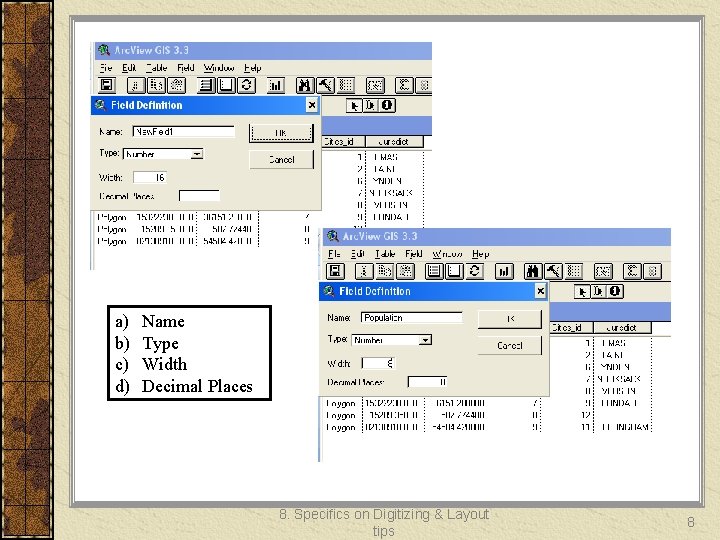
Task: Open Edit menu in Population window
Action: click(357, 254)
